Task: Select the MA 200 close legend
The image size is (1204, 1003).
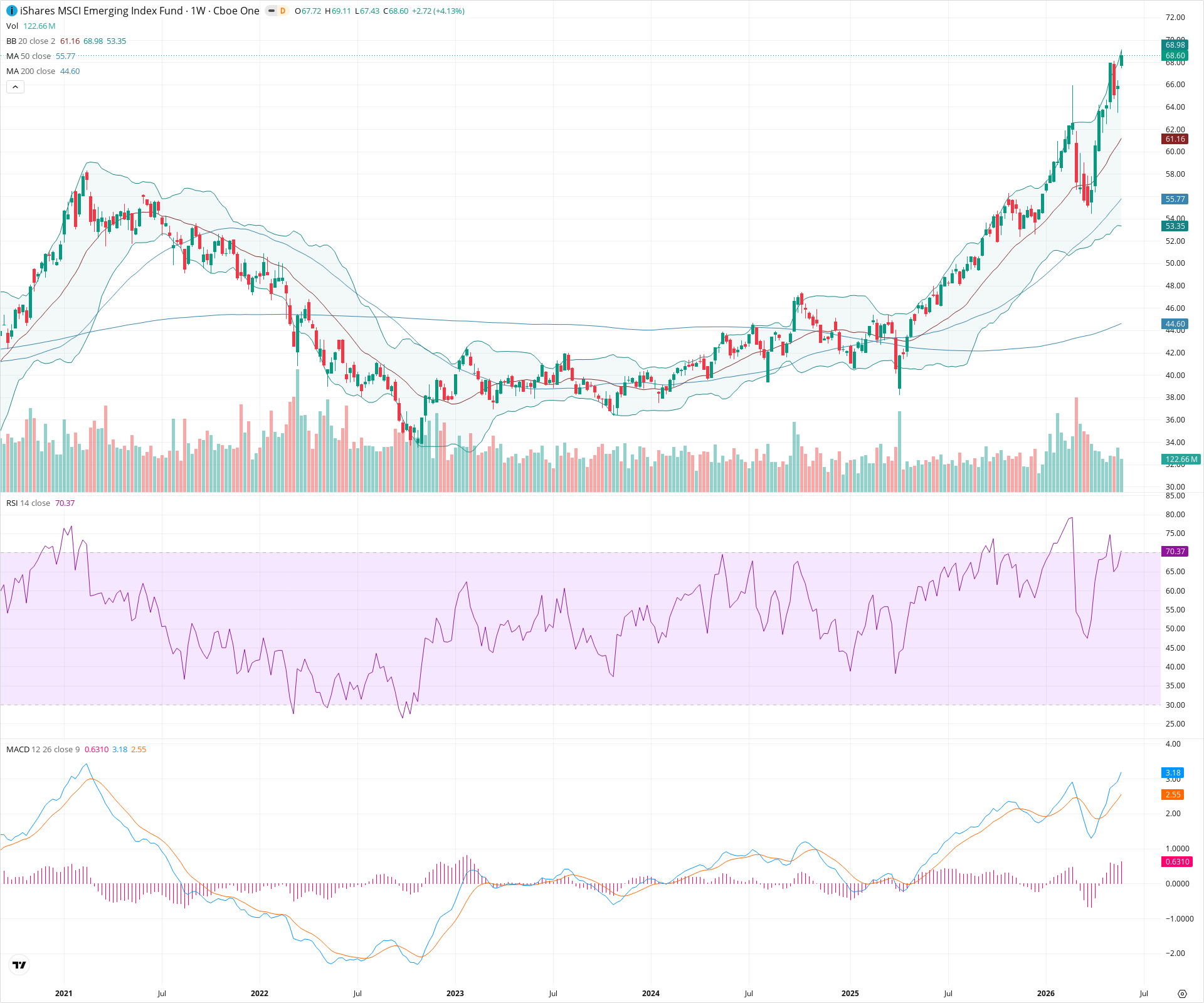Action: [x=31, y=71]
